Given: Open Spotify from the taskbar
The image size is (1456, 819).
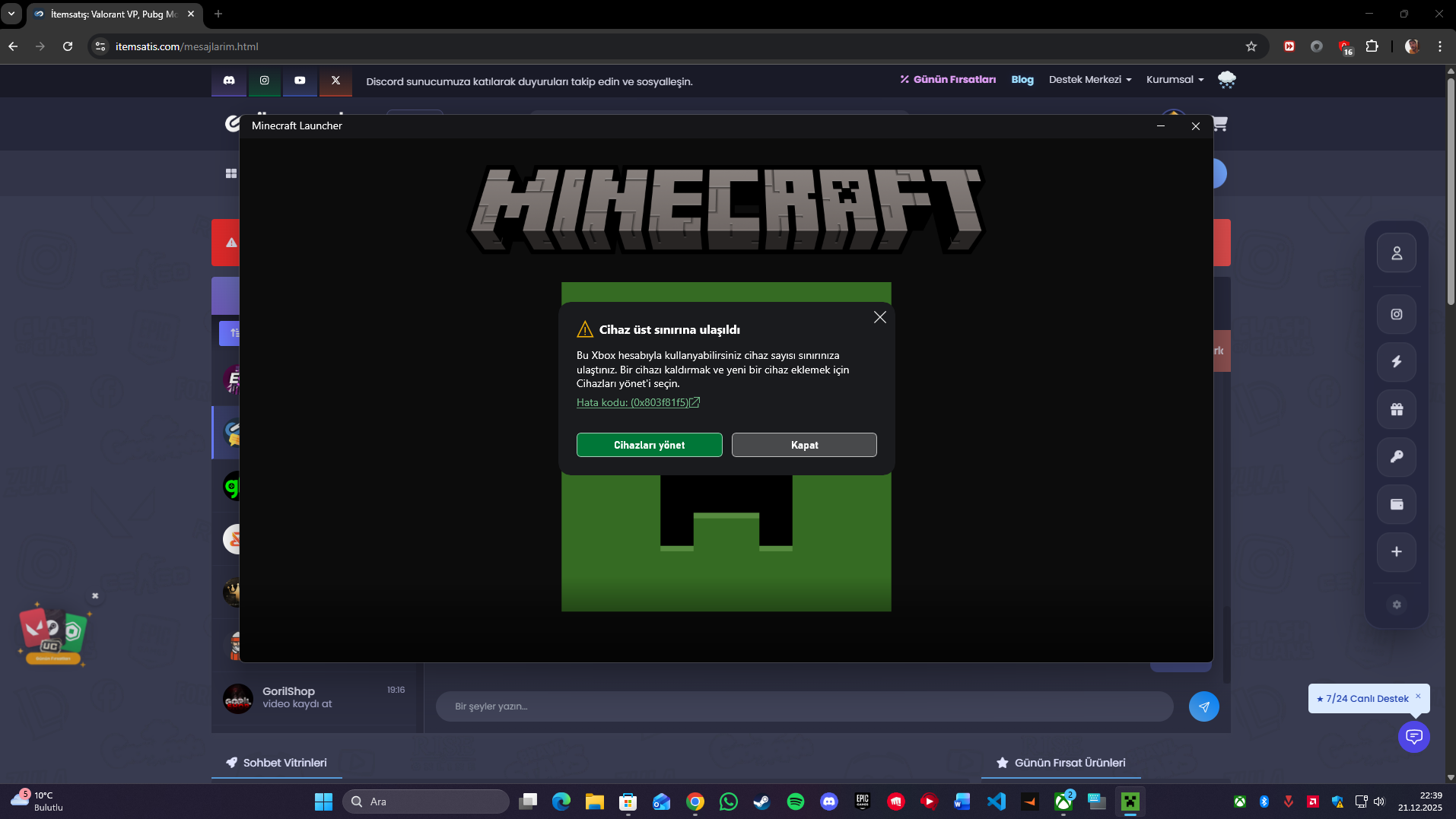Looking at the screenshot, I should pyautogui.click(x=796, y=802).
